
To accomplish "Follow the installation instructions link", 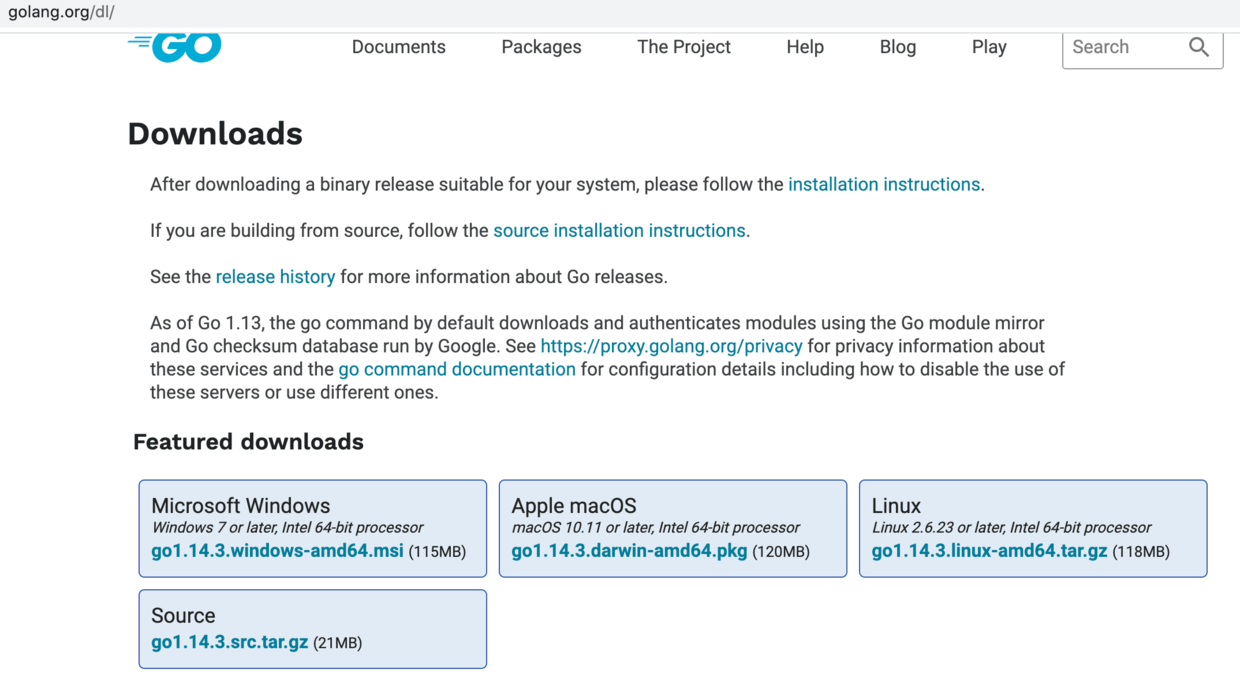I will point(883,184).
